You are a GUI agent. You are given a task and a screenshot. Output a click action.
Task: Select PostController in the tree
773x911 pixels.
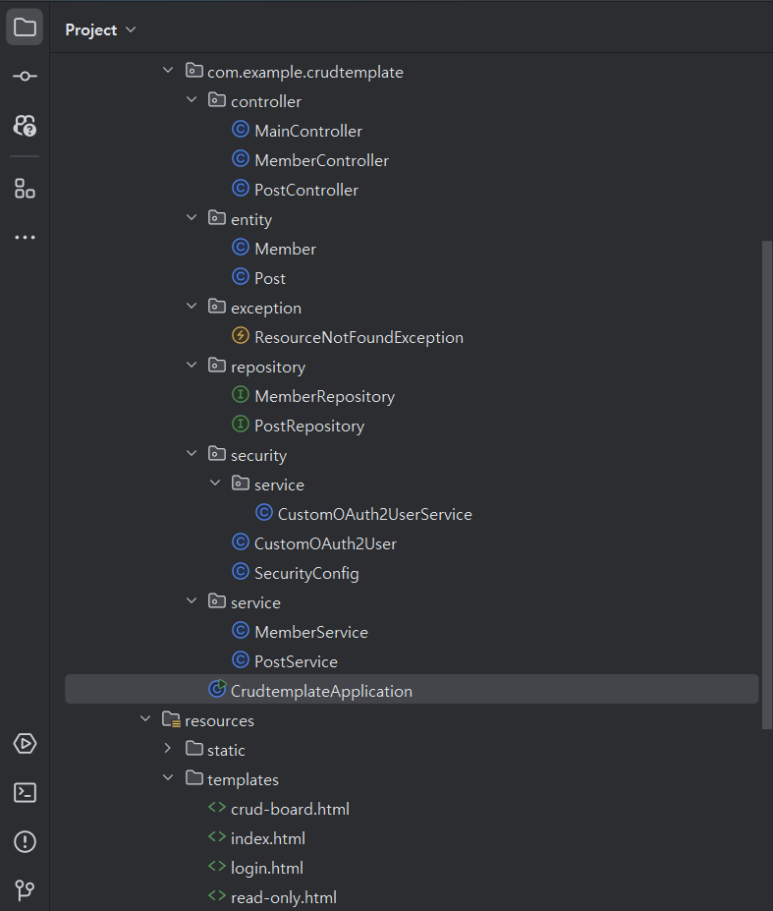[306, 191]
